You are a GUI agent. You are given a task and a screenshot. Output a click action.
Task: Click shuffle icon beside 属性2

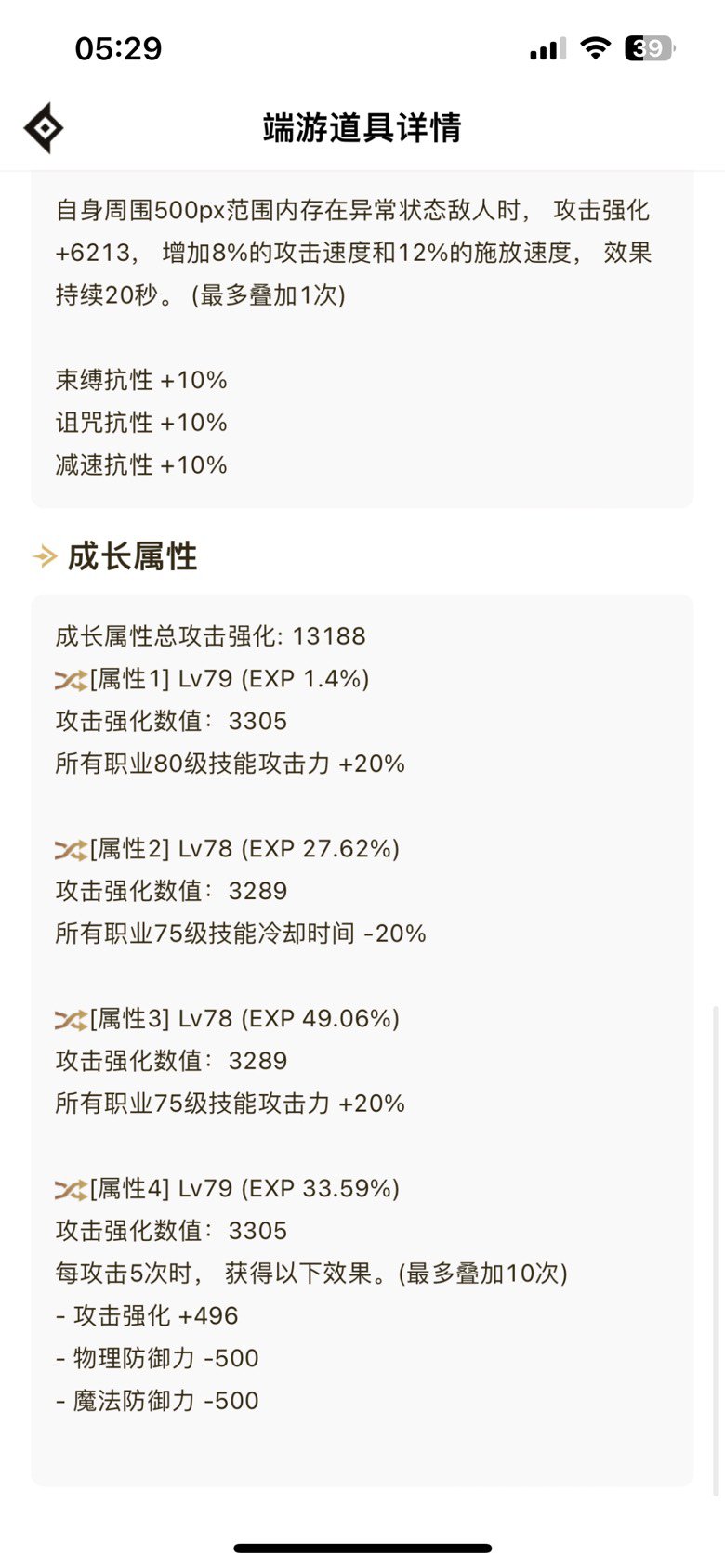pos(71,850)
